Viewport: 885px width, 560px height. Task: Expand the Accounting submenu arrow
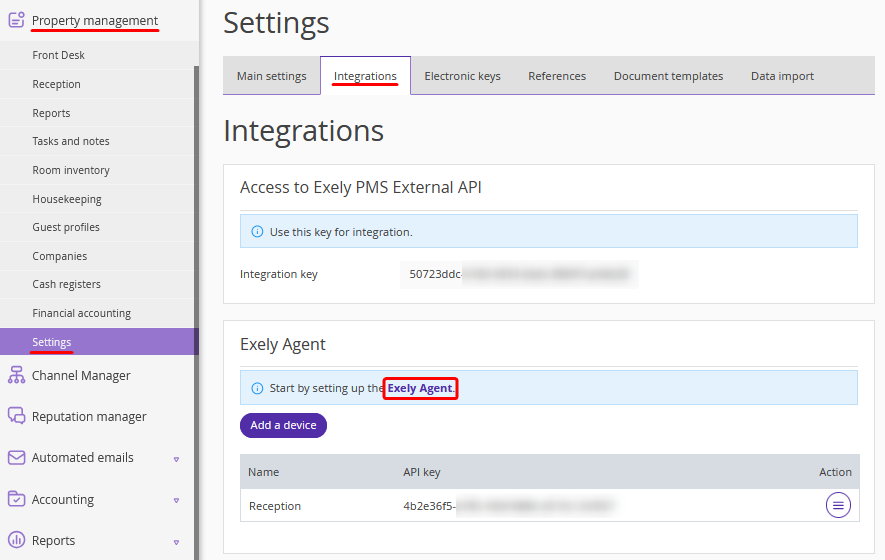point(176,500)
